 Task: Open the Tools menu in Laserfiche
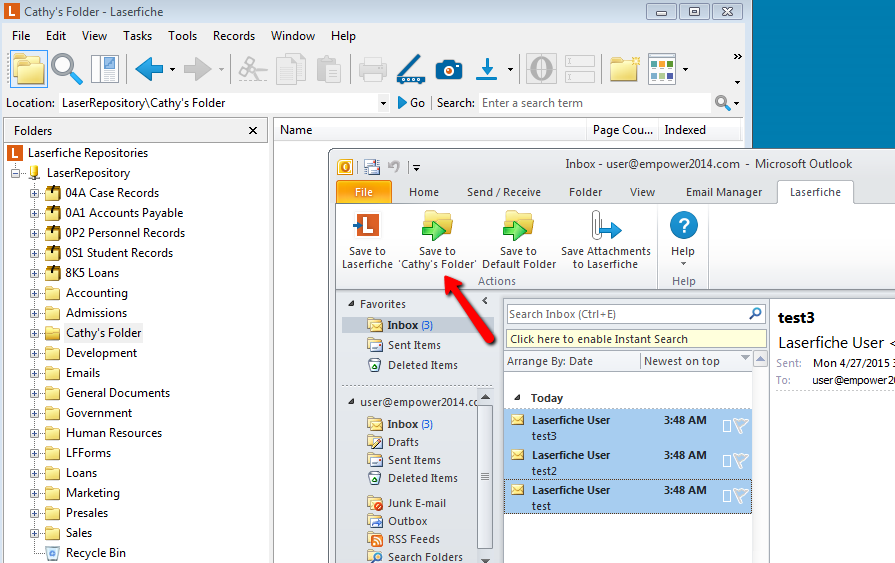point(183,36)
